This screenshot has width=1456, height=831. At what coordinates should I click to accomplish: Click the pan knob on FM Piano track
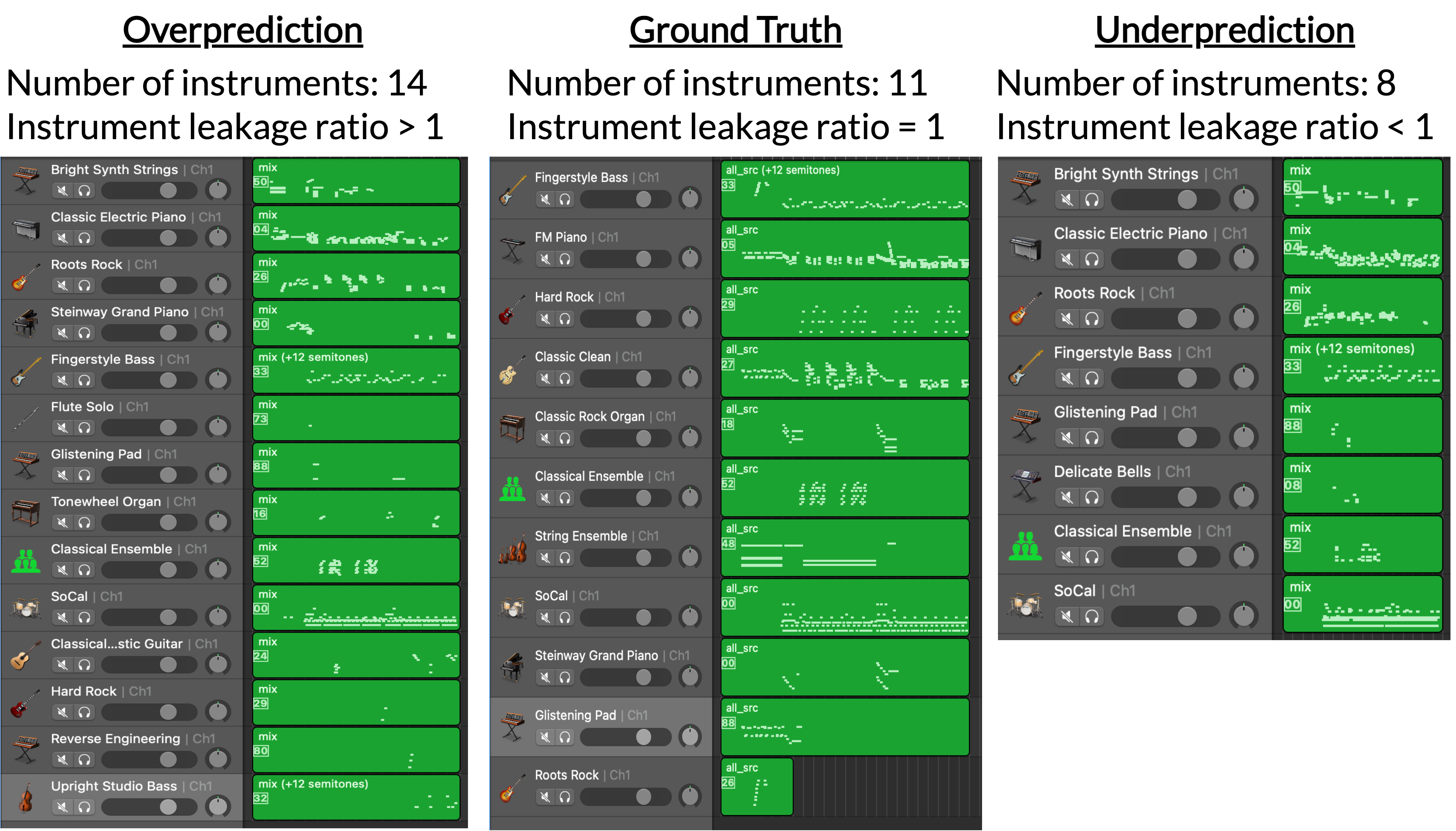(690, 258)
